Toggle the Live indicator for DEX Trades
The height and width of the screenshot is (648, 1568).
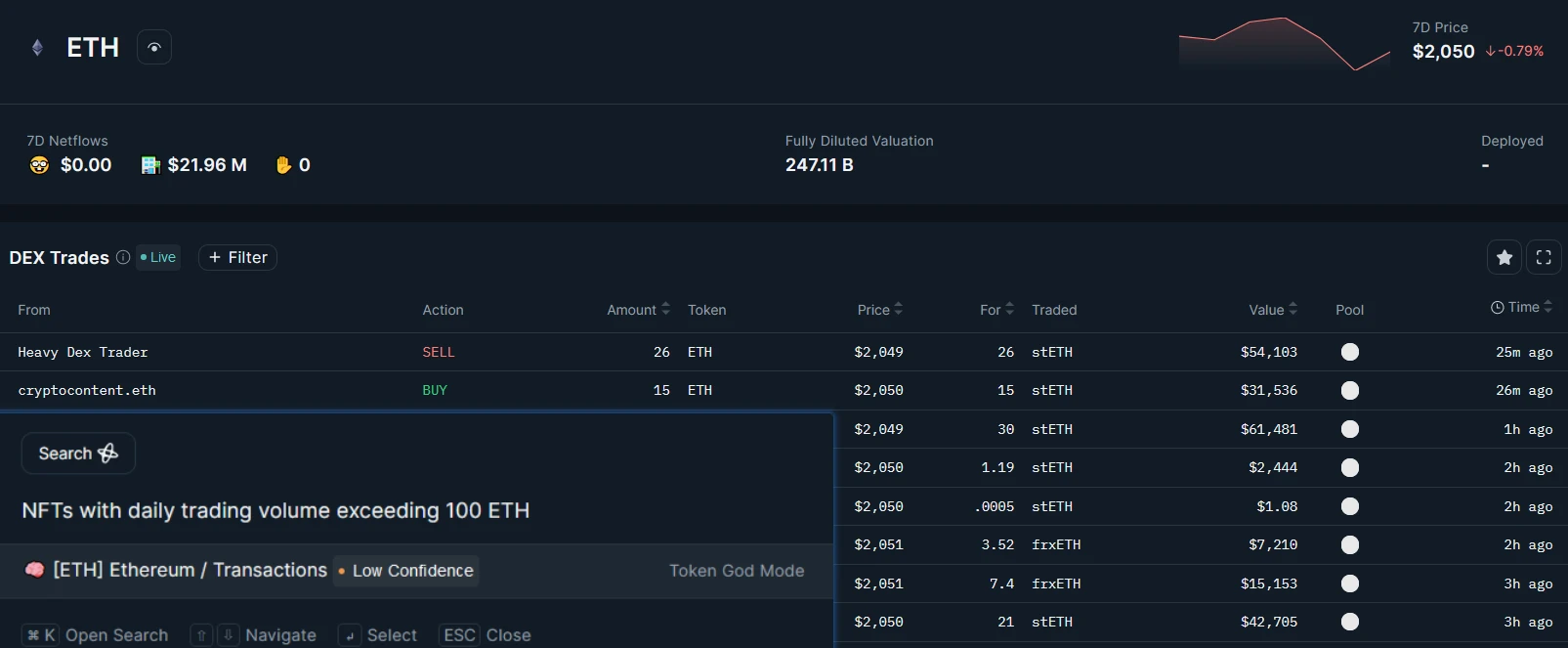tap(158, 257)
